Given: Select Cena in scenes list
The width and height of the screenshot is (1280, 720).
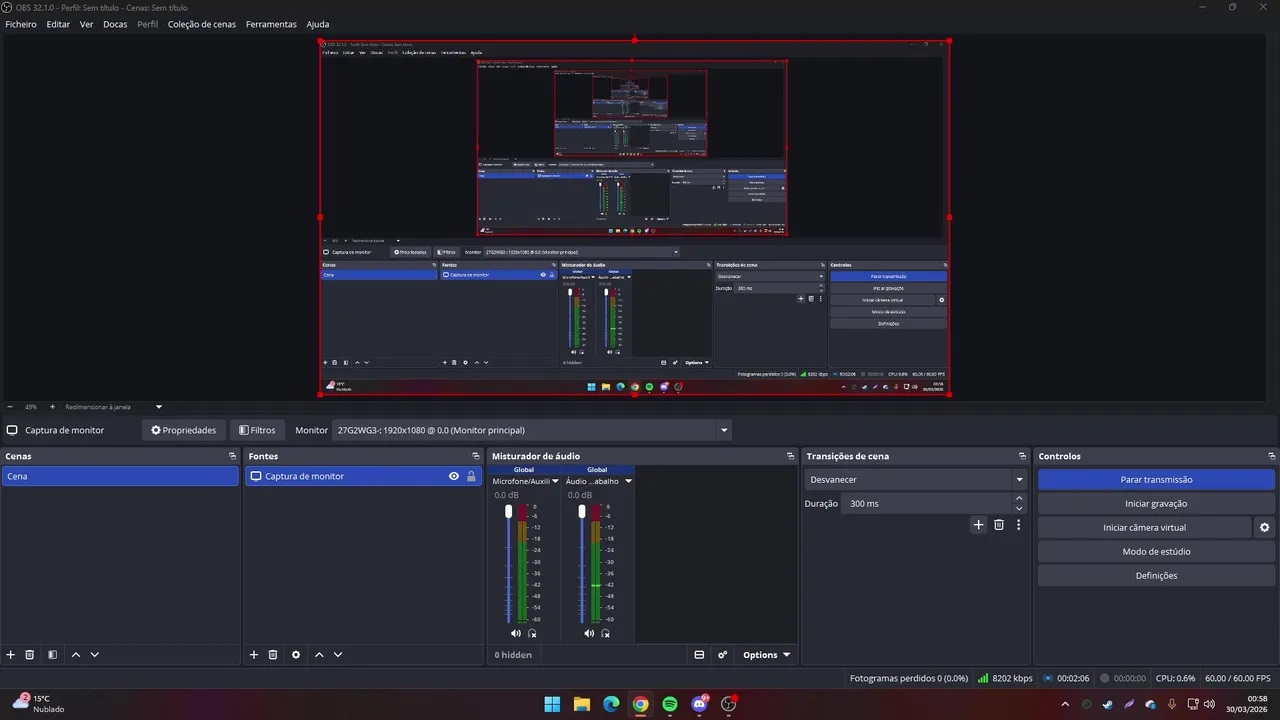Looking at the screenshot, I should click(120, 476).
